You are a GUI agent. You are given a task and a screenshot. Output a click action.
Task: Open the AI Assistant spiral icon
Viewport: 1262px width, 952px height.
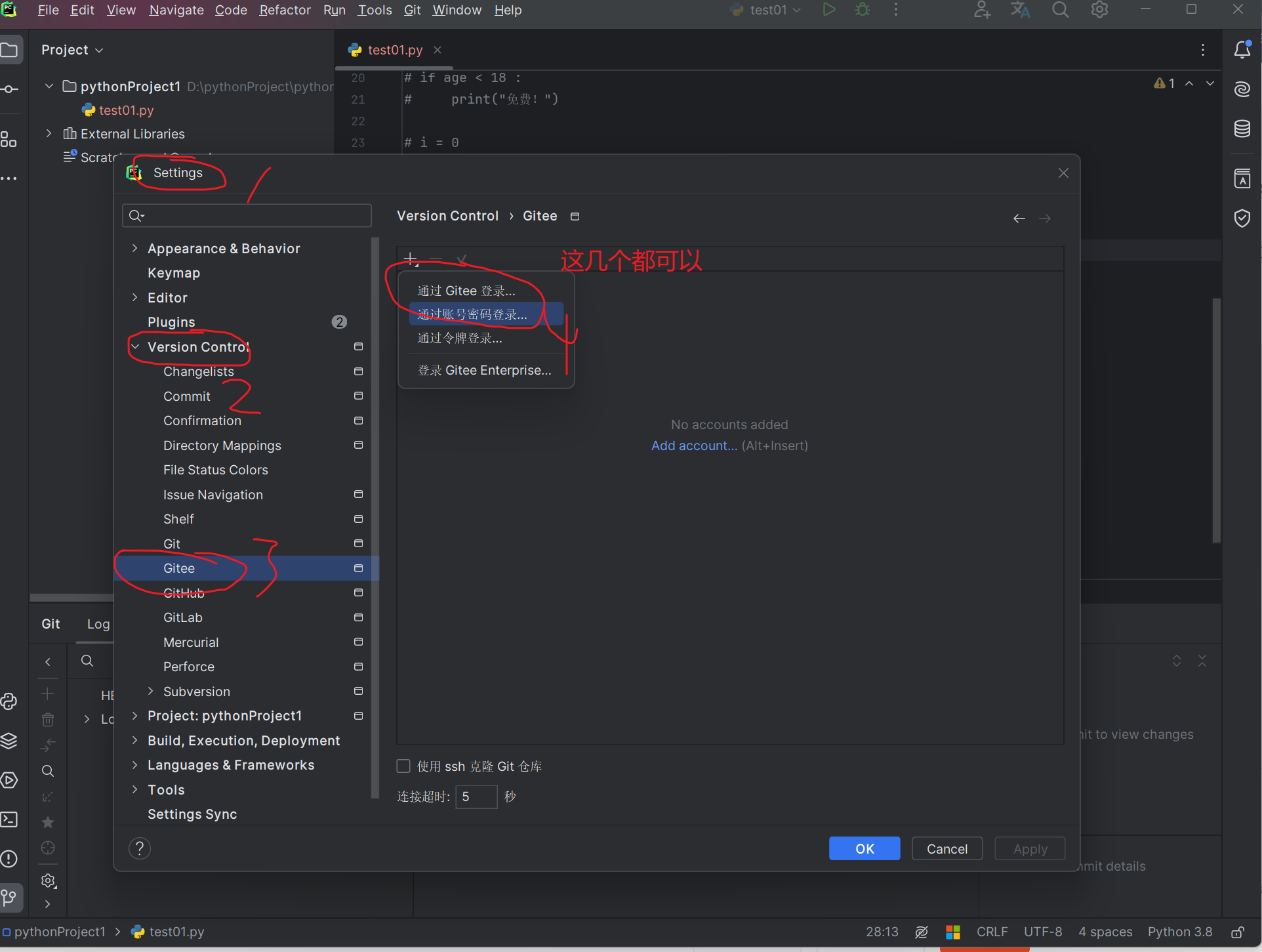point(1242,89)
